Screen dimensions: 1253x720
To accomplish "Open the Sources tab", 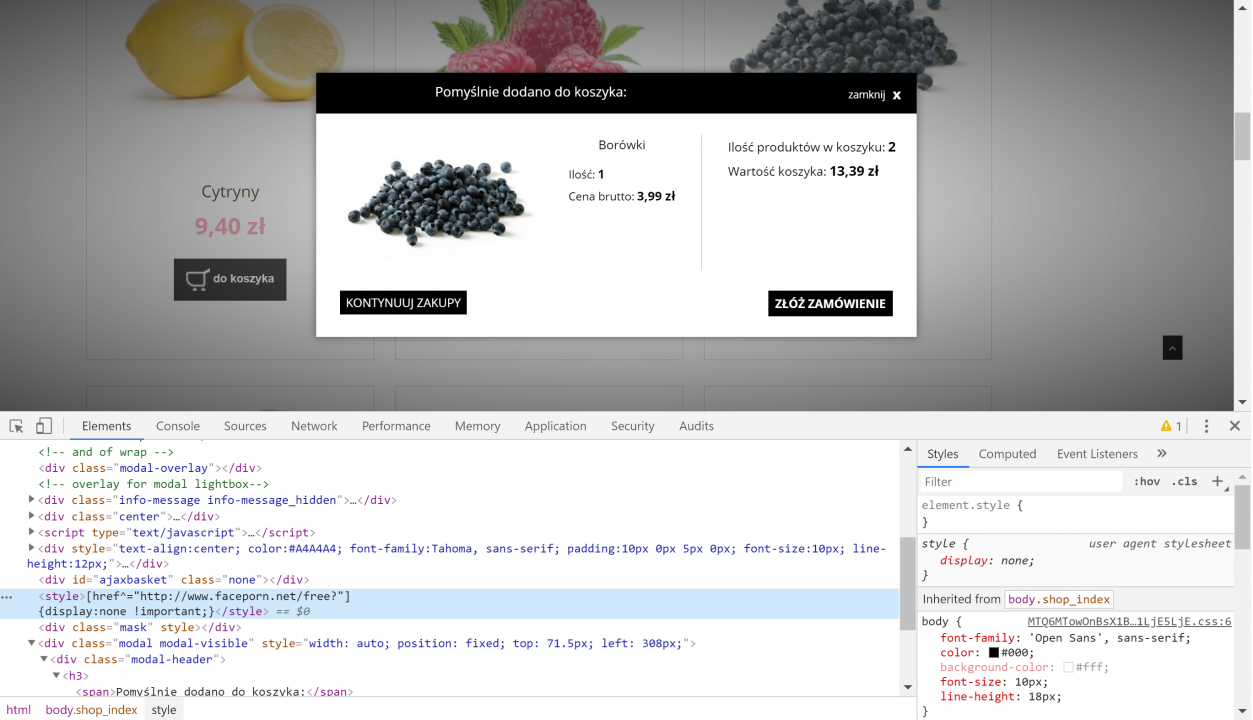I will tap(245, 426).
